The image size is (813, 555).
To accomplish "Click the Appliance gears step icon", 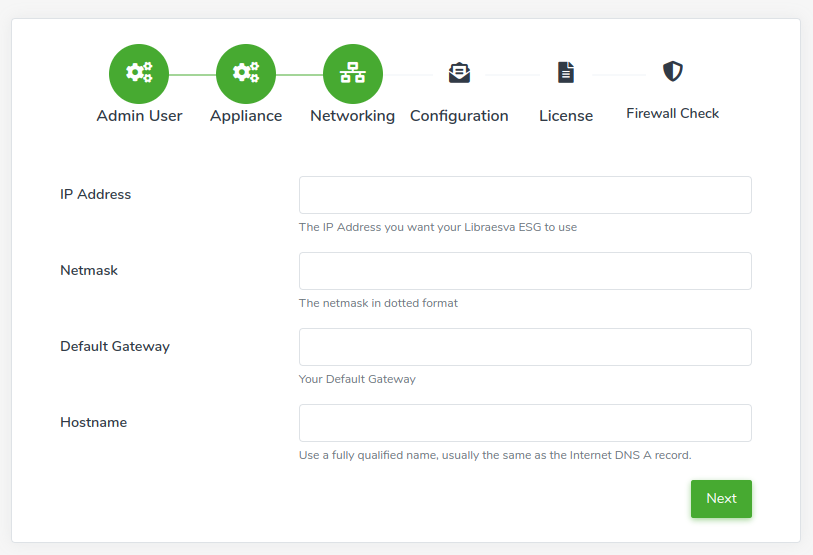I will point(246,74).
